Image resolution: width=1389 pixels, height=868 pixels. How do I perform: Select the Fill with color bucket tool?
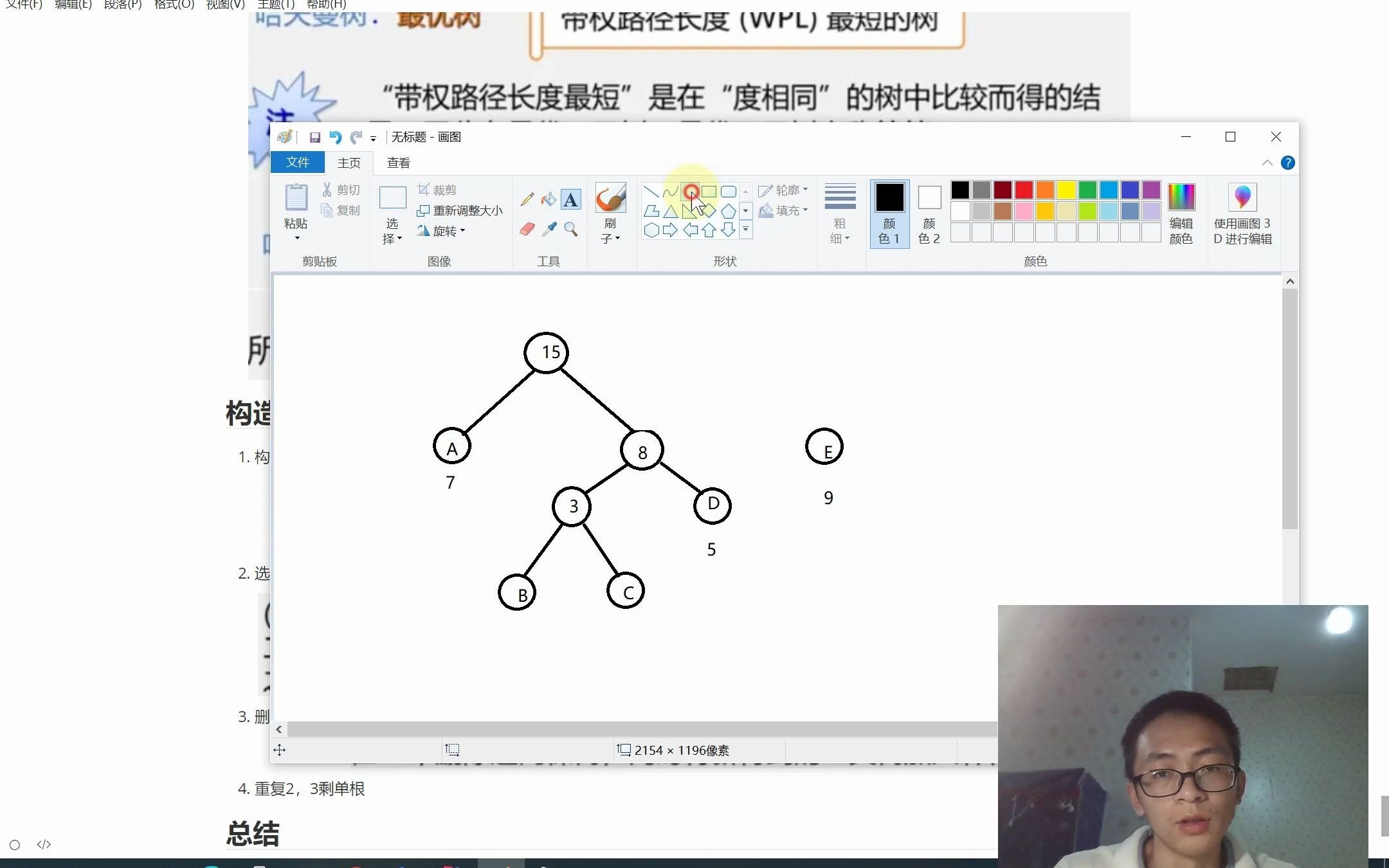[549, 199]
